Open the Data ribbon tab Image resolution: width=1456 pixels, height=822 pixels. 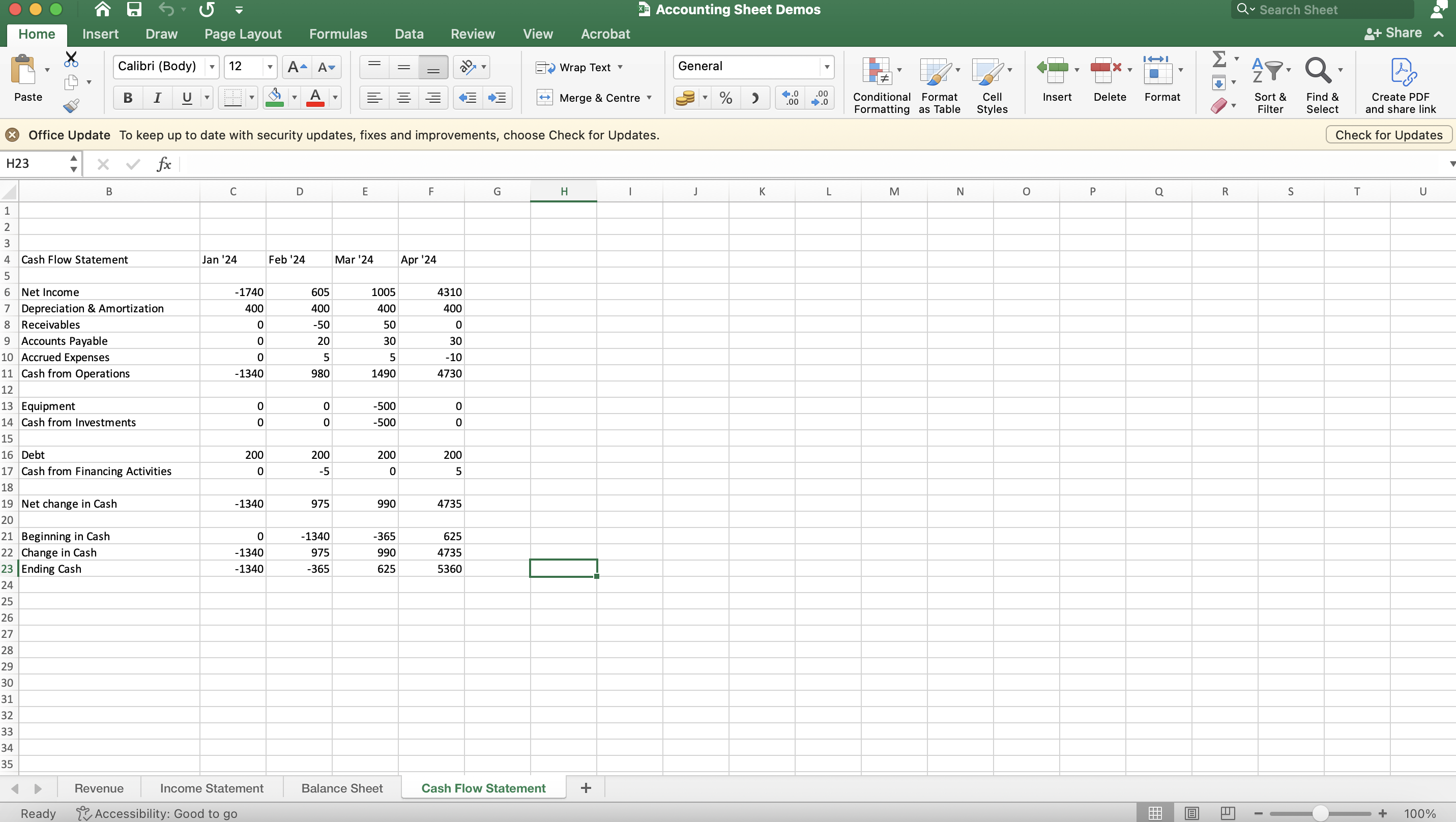point(409,34)
